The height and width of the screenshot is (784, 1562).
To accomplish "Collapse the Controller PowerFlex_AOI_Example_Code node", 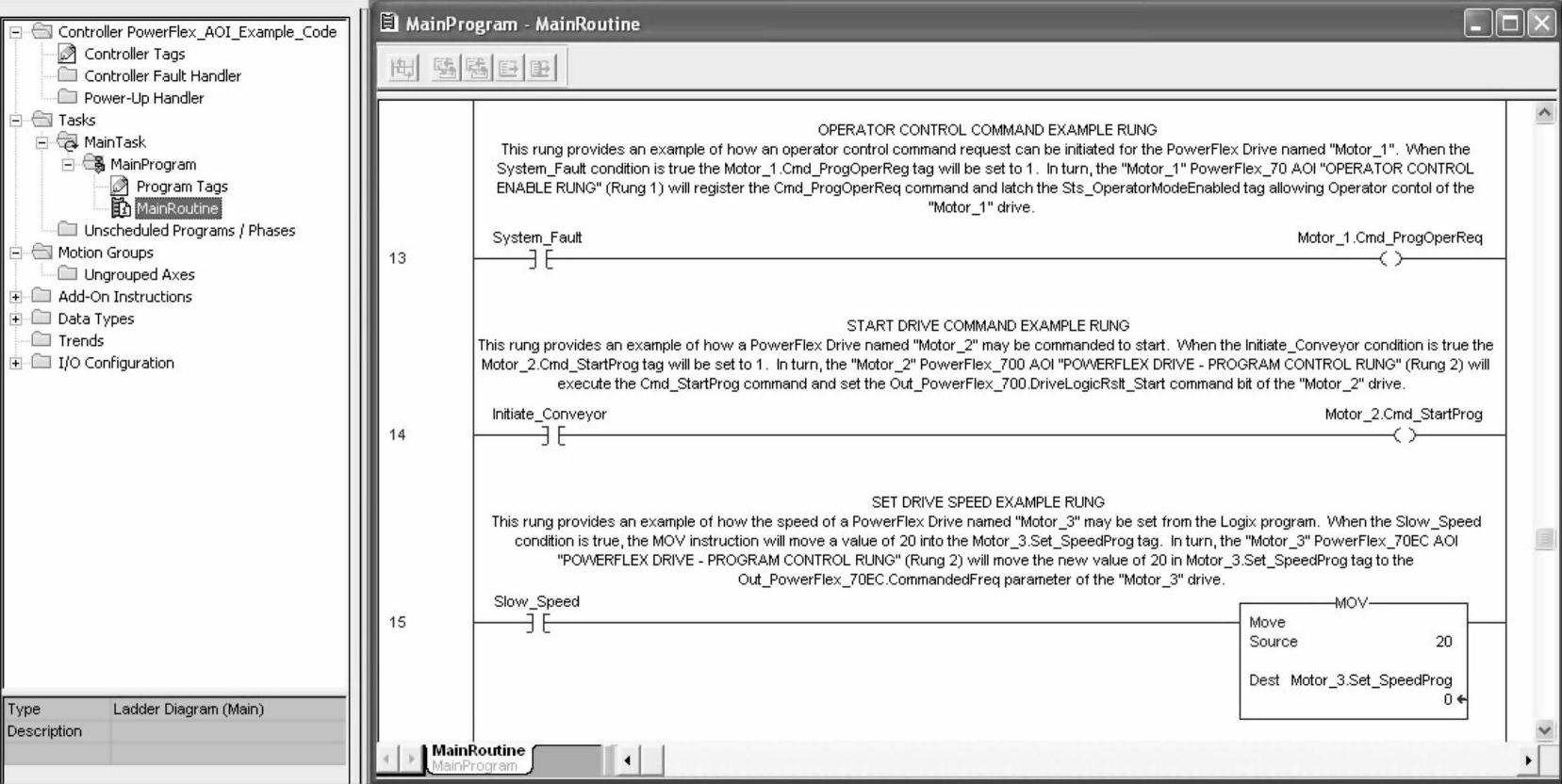I will [x=16, y=32].
